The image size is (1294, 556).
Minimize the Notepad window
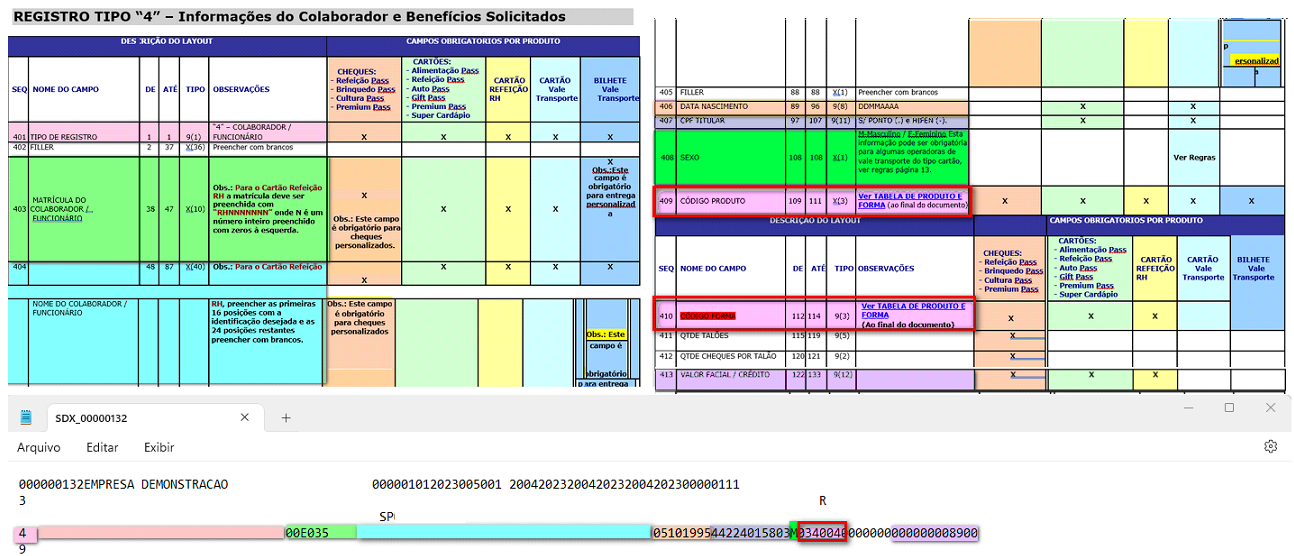tap(1187, 408)
